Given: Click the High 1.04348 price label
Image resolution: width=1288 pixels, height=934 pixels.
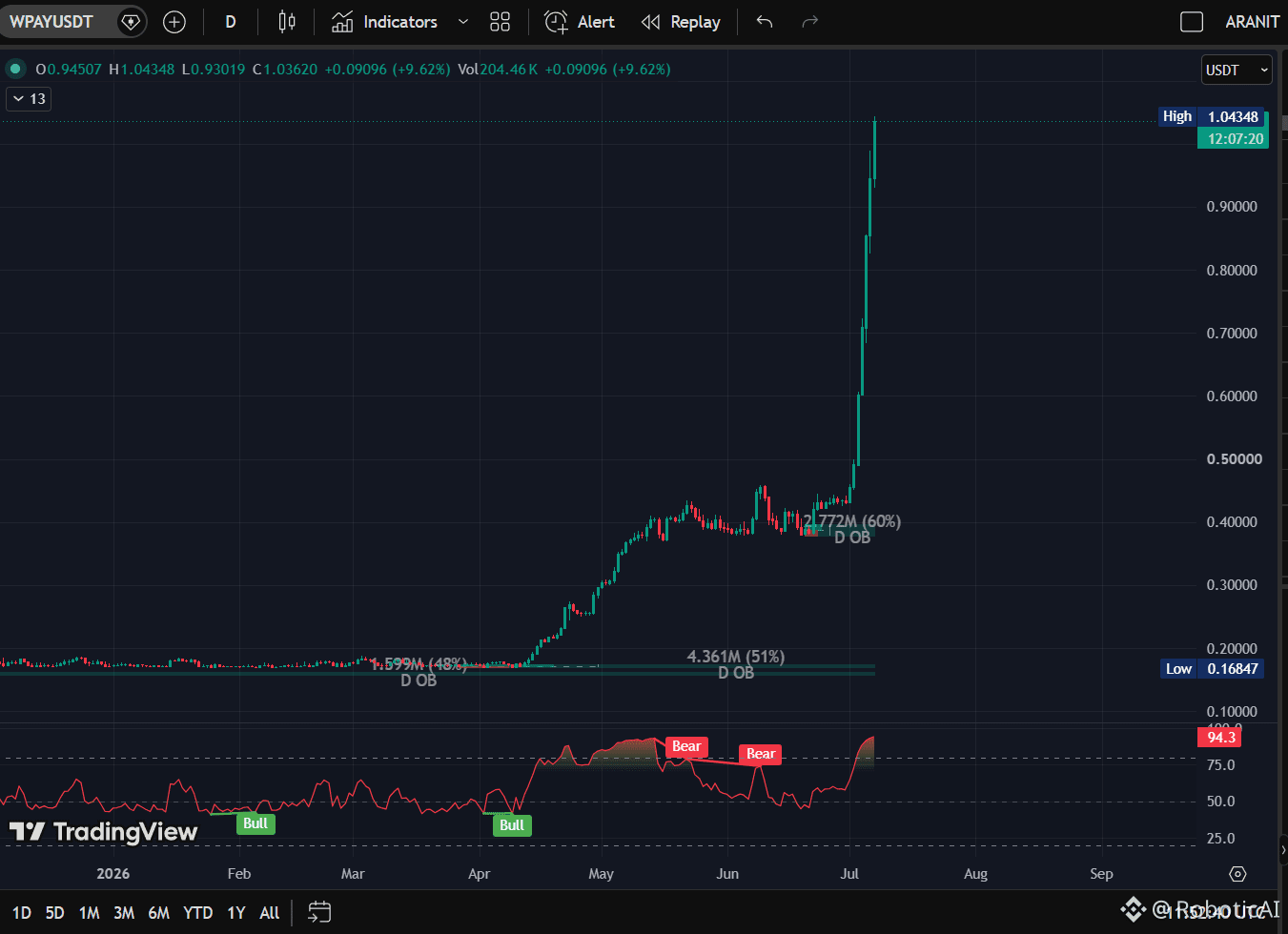Looking at the screenshot, I should (x=1212, y=116).
